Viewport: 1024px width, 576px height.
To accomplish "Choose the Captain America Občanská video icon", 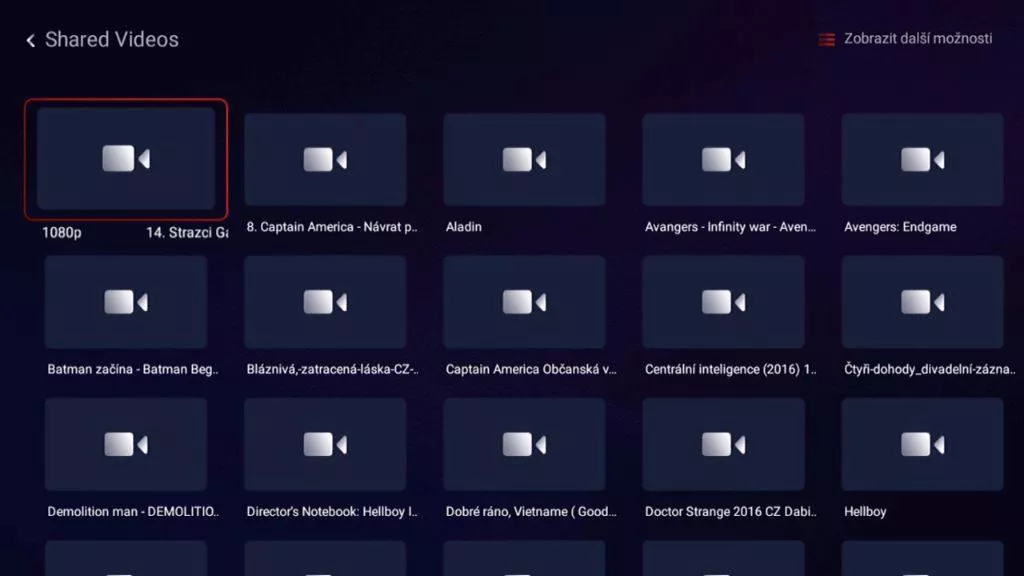I will point(524,302).
